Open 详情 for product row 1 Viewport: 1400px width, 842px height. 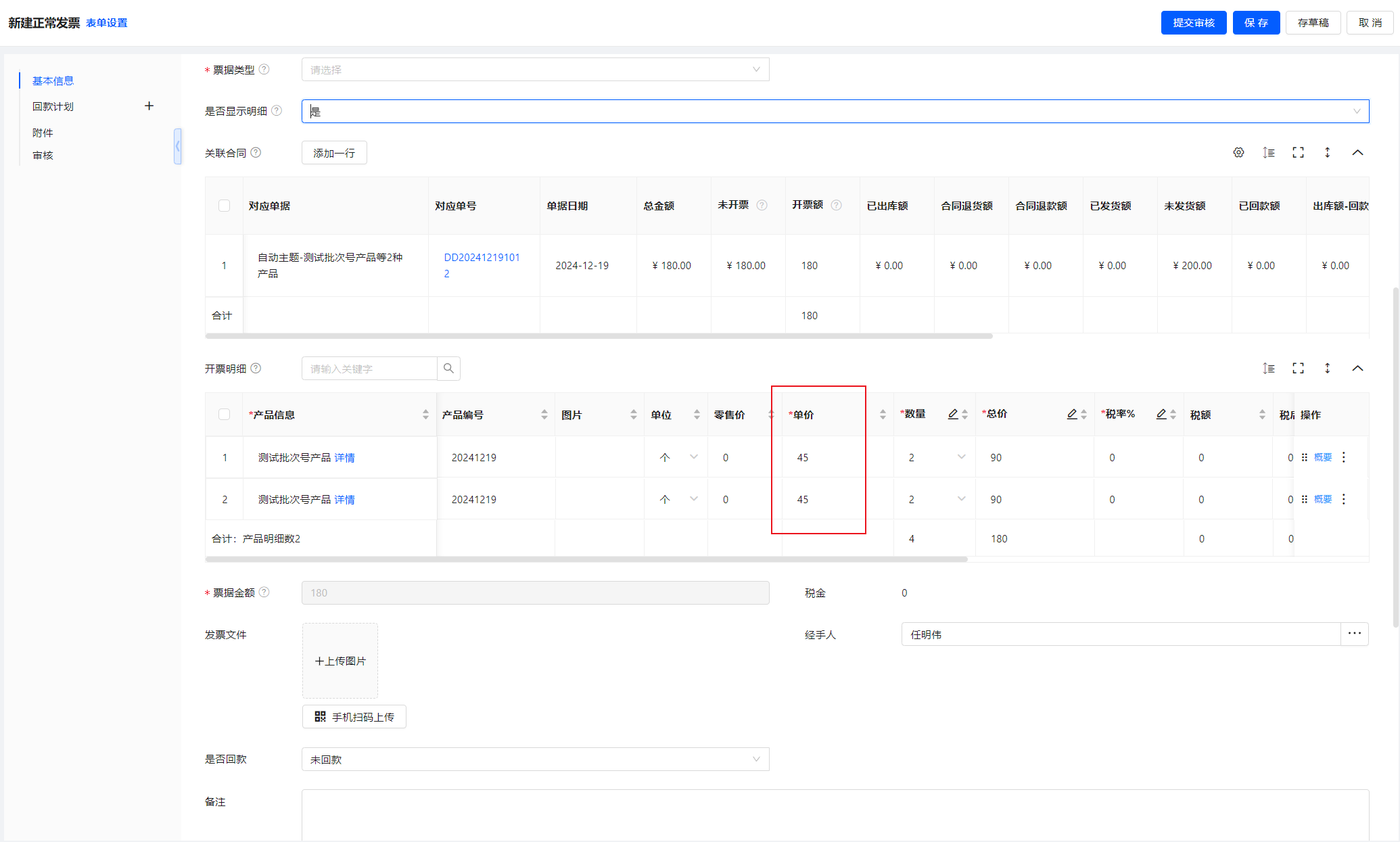pos(344,458)
